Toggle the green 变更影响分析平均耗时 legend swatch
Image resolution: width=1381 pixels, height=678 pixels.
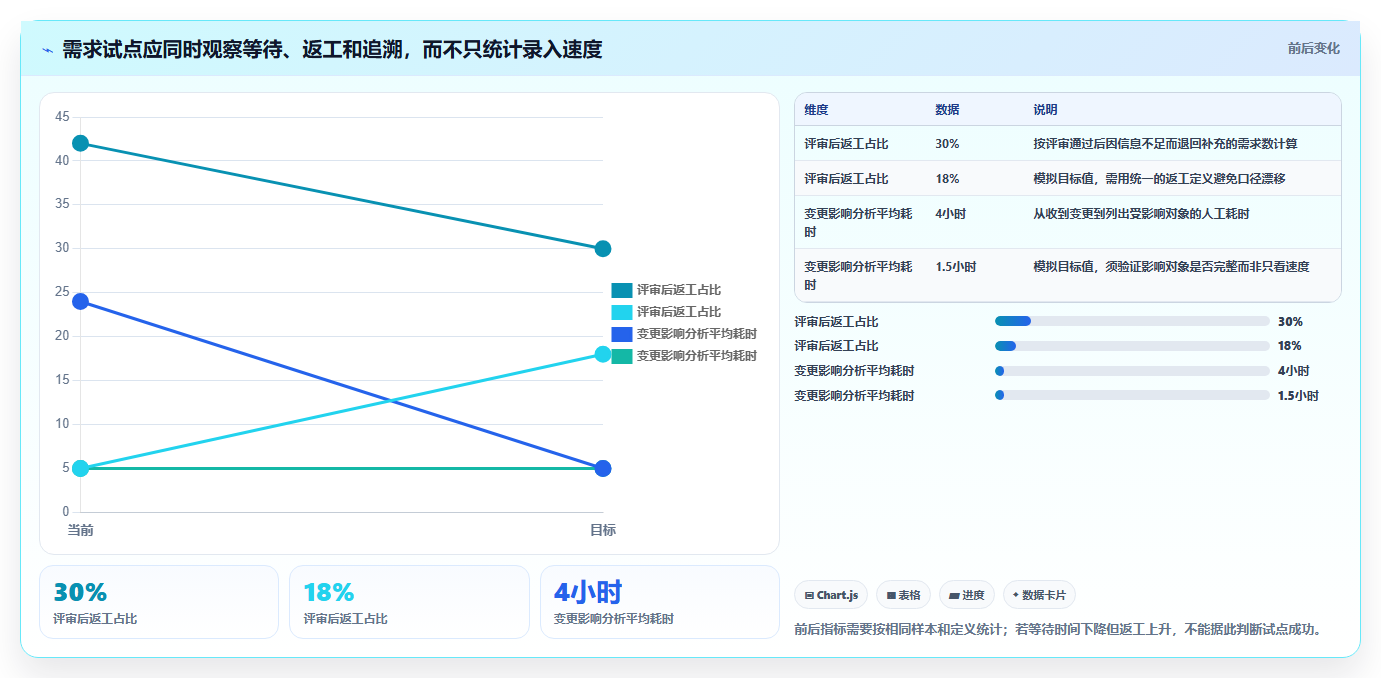622,356
